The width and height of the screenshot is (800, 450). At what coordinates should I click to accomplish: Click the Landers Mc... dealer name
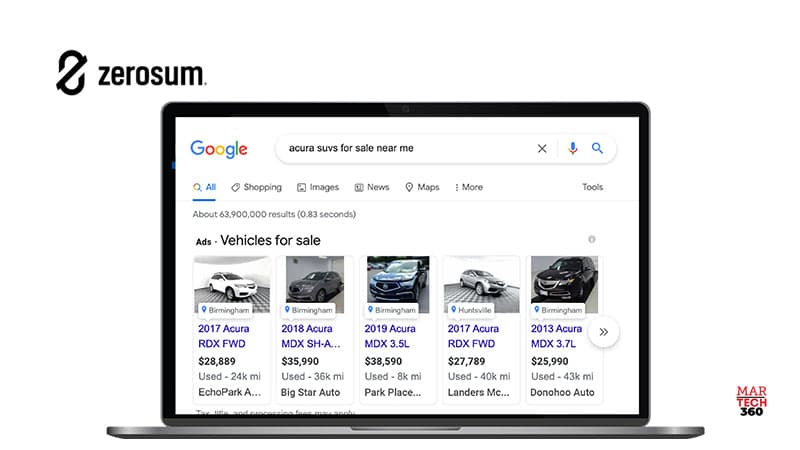click(479, 392)
